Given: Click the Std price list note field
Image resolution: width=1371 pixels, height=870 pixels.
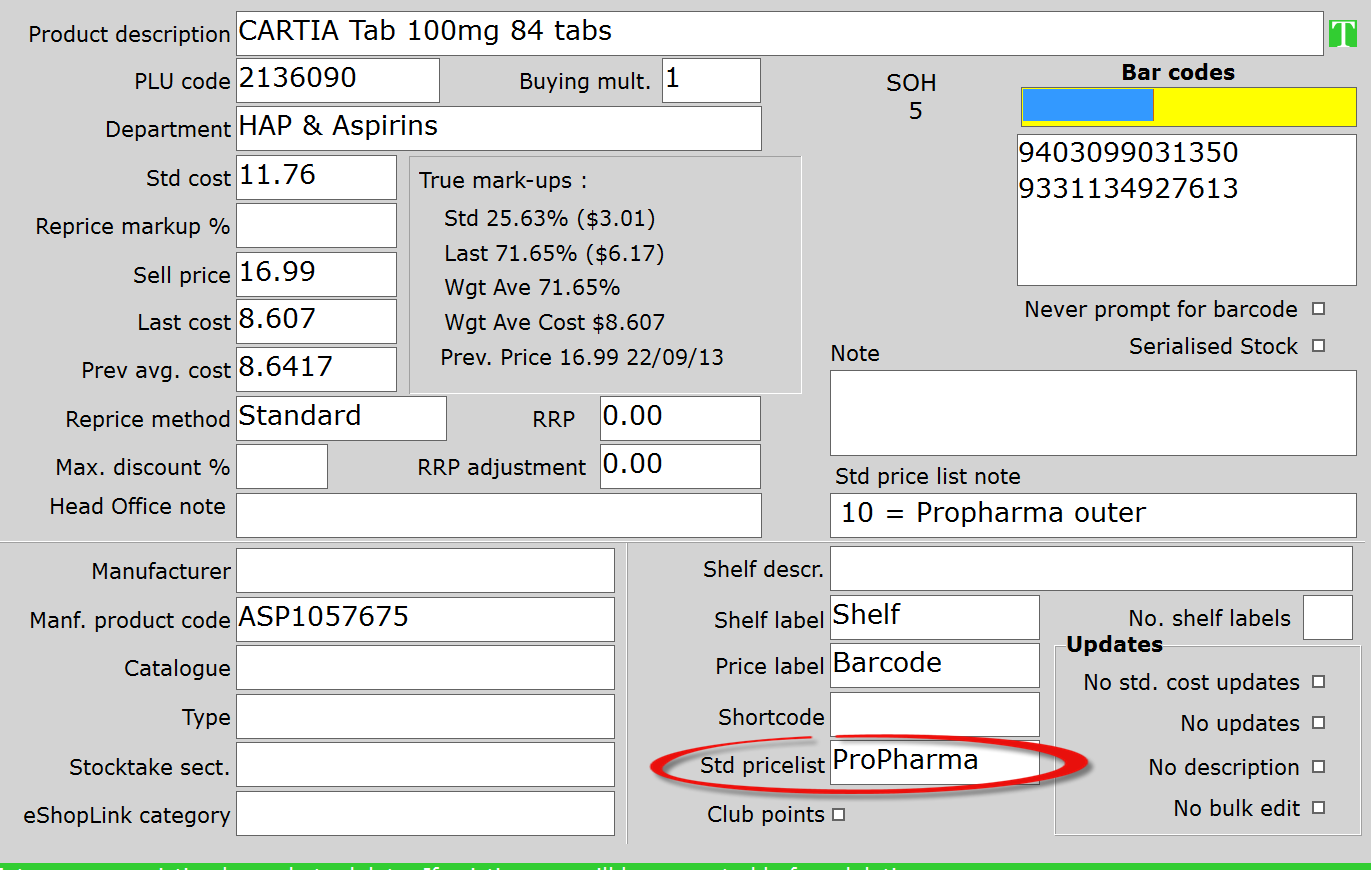Looking at the screenshot, I should point(1092,514).
